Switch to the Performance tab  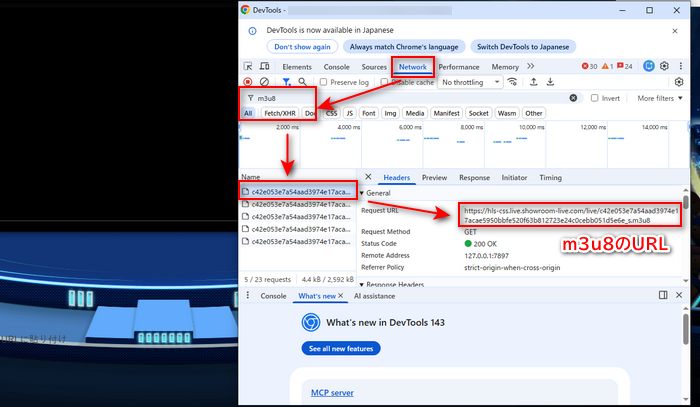pyautogui.click(x=458, y=67)
